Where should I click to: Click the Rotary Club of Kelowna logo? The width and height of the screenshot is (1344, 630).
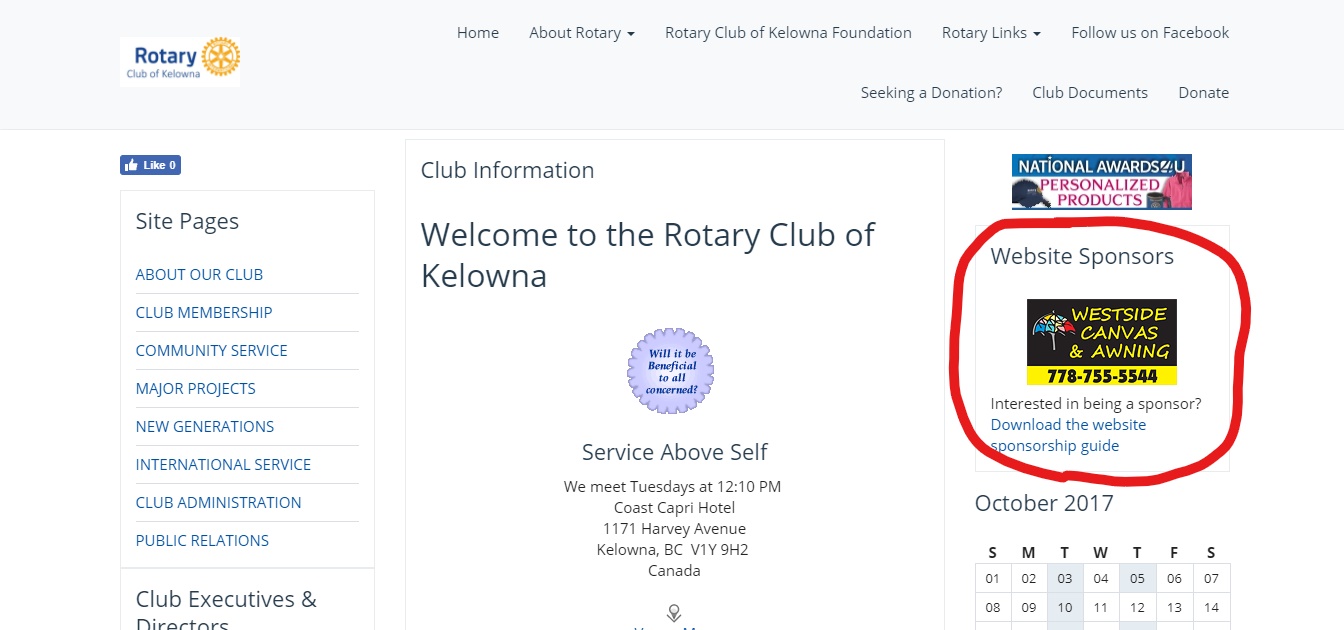pyautogui.click(x=179, y=60)
